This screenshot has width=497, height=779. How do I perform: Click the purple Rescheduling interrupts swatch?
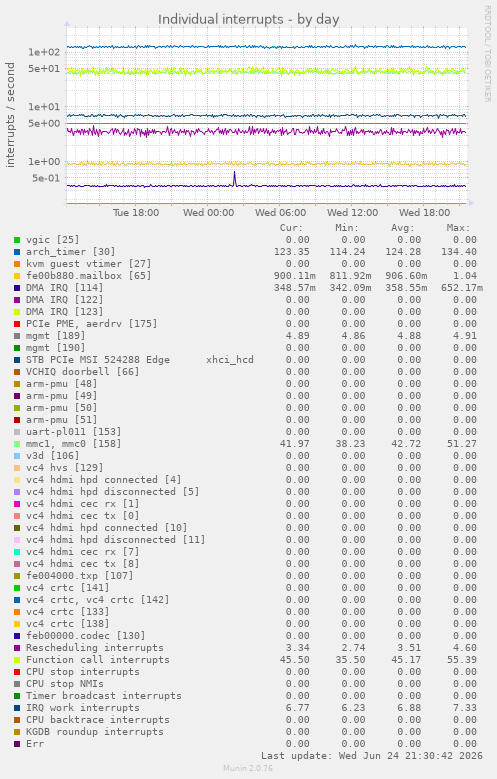17,648
